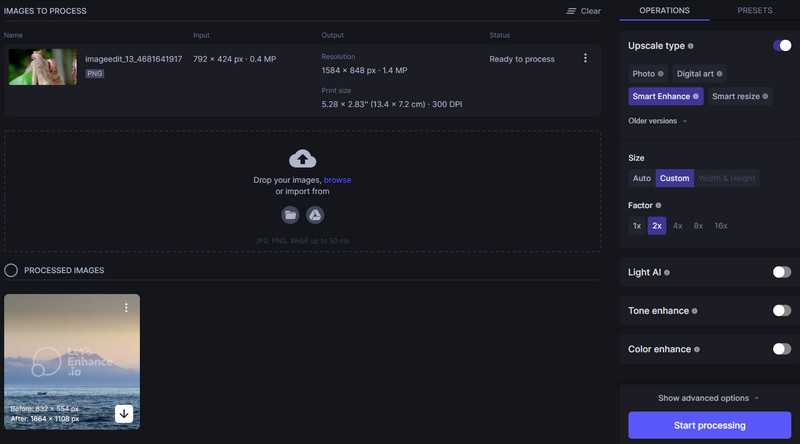Open the three-dot menu for imageedit_13 row
Viewport: 800px width, 444px height.
(x=586, y=59)
